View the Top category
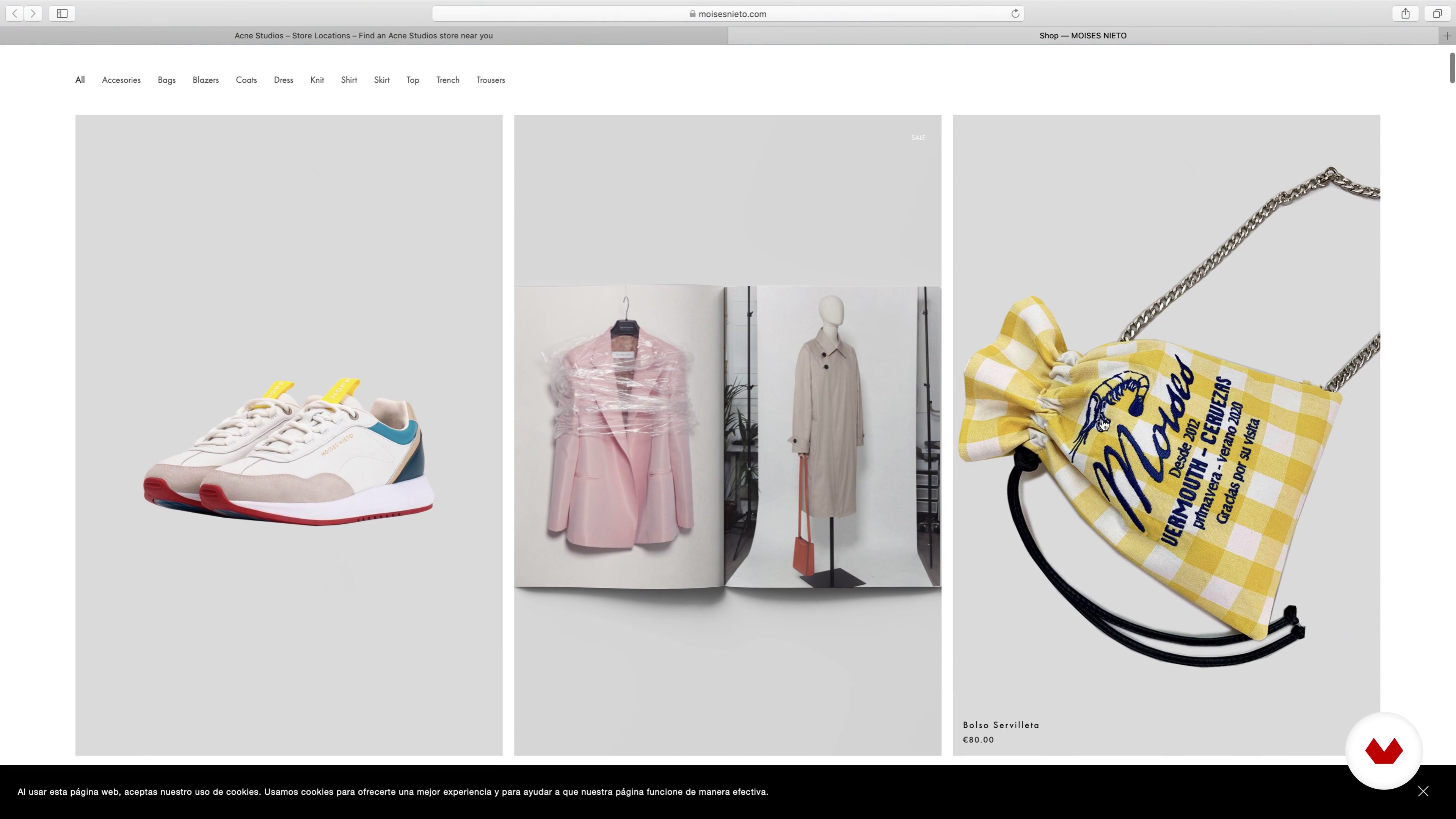 413,80
